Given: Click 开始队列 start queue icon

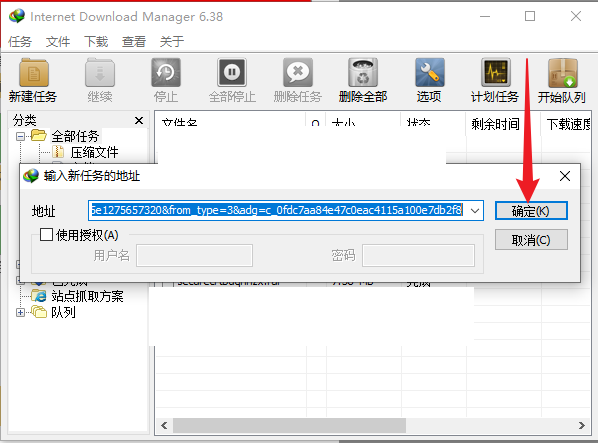Looking at the screenshot, I should pyautogui.click(x=562, y=72).
